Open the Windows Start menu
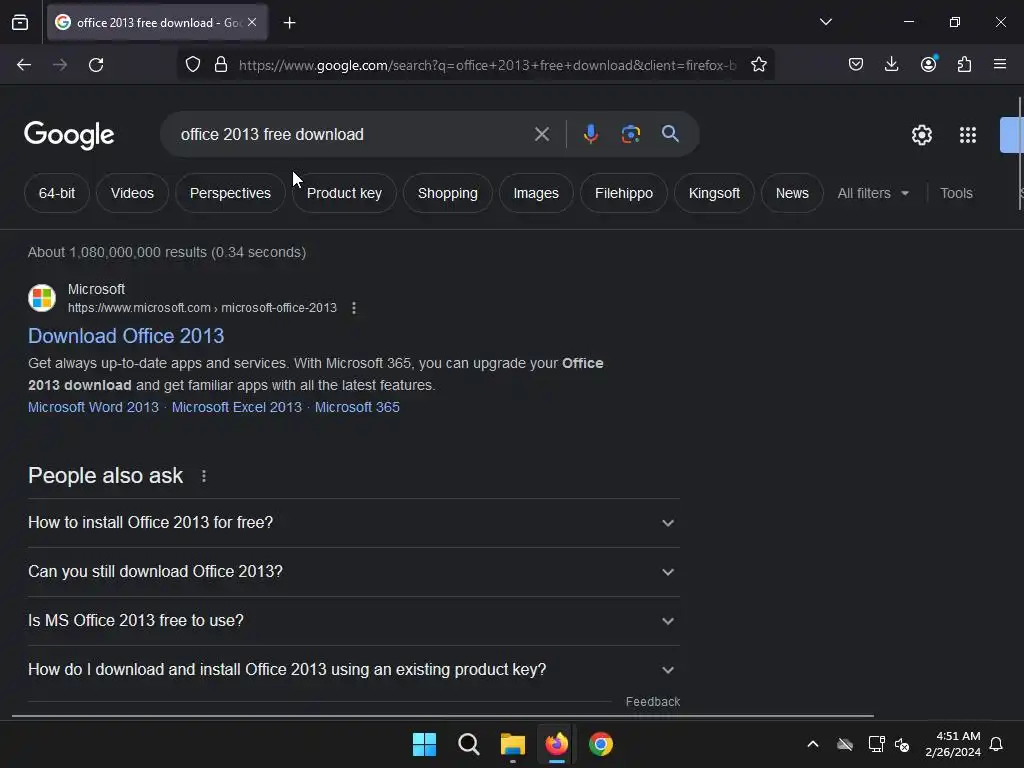 [424, 744]
